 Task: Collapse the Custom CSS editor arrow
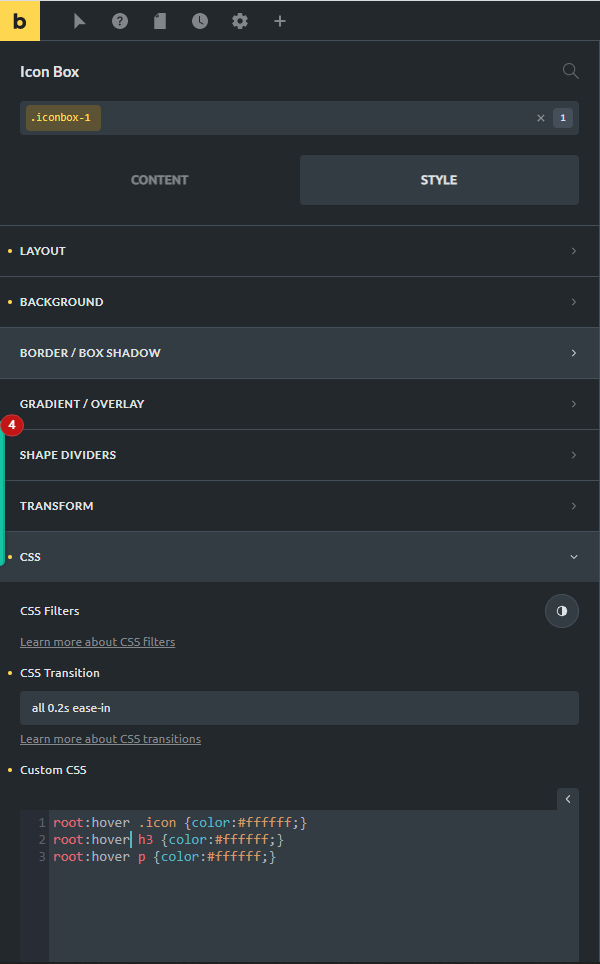(568, 799)
